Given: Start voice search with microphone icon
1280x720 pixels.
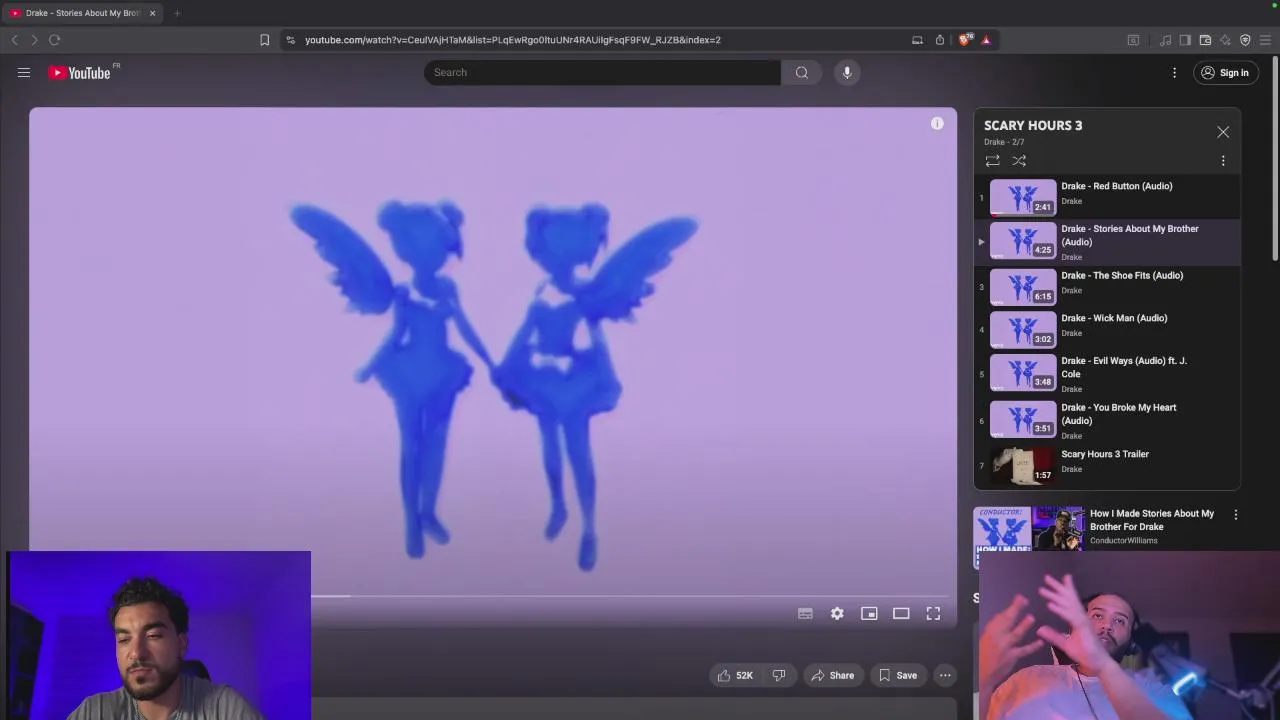Looking at the screenshot, I should point(847,72).
